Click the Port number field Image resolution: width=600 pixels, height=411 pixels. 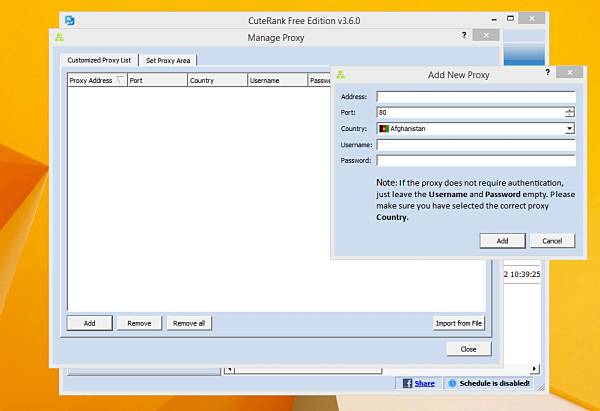coord(470,113)
